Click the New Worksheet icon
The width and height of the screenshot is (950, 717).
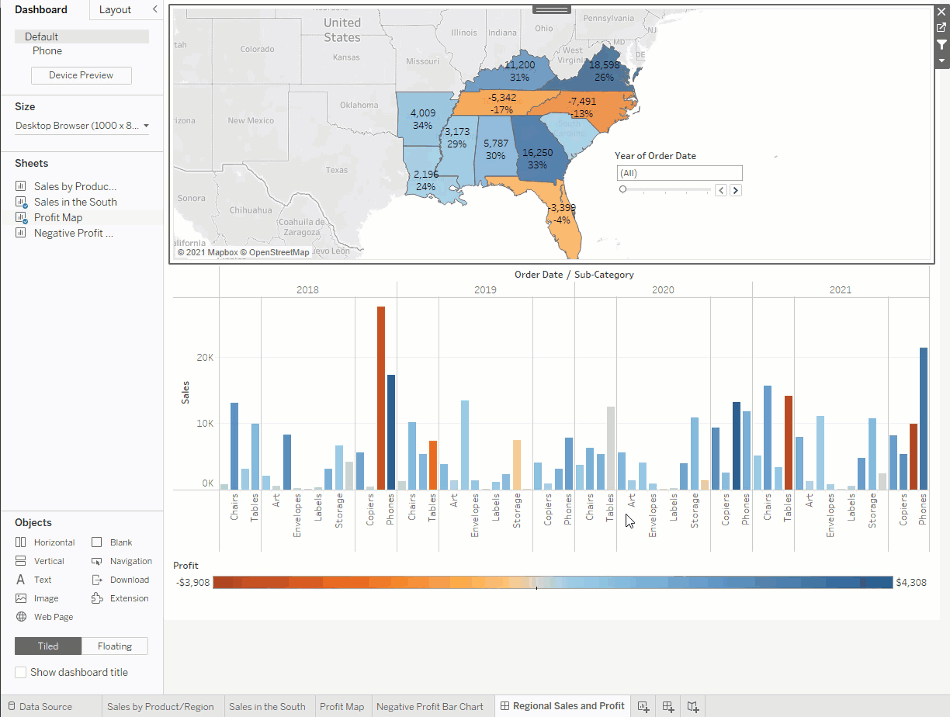[x=644, y=706]
